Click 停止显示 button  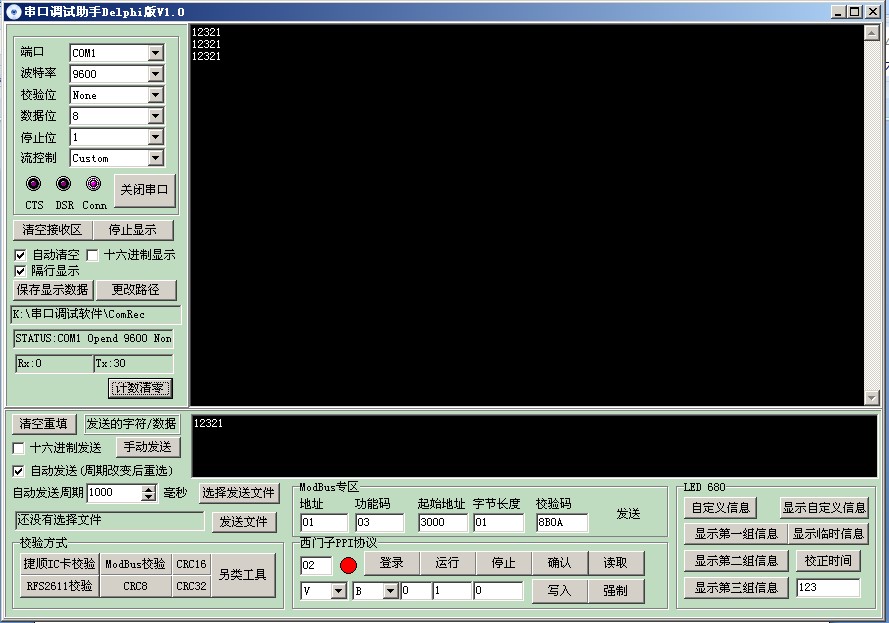133,230
